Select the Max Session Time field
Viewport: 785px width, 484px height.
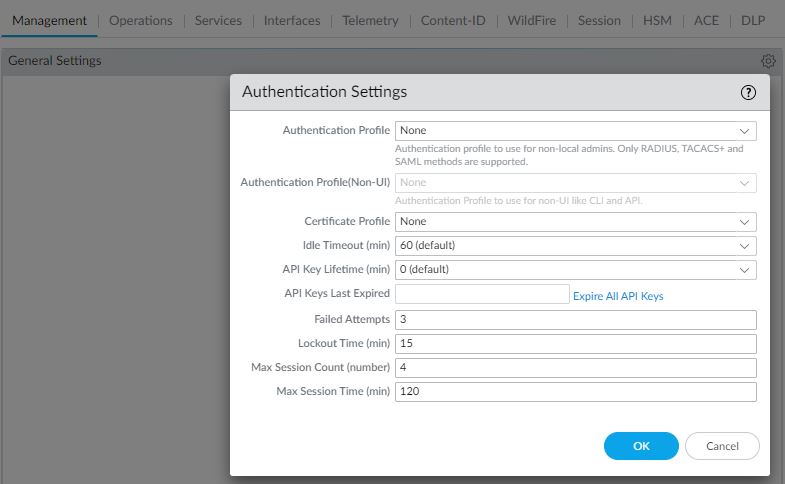[x=575, y=392]
